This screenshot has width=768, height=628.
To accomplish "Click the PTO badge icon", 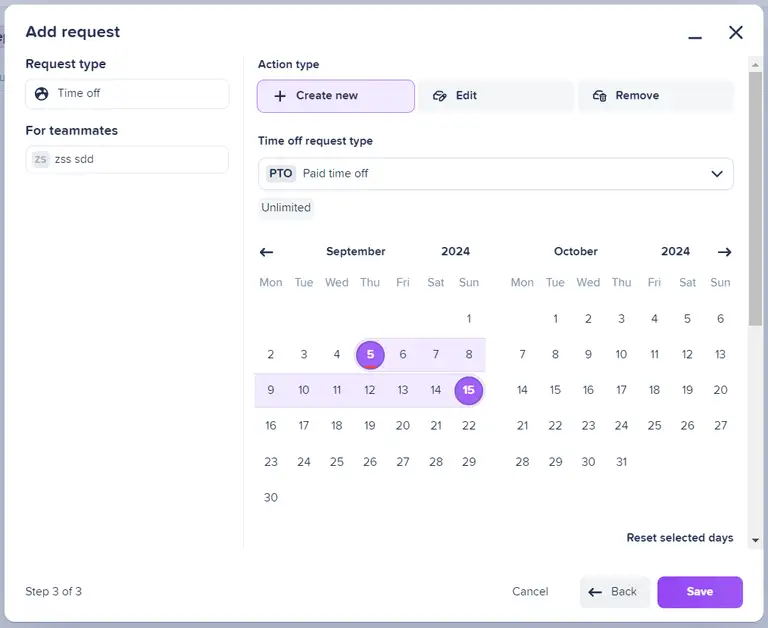I will 281,174.
